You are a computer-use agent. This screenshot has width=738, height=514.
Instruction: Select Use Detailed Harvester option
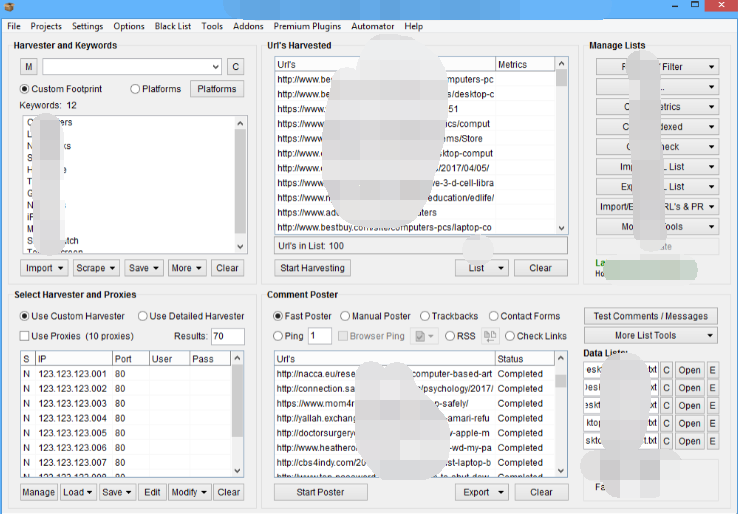point(143,316)
